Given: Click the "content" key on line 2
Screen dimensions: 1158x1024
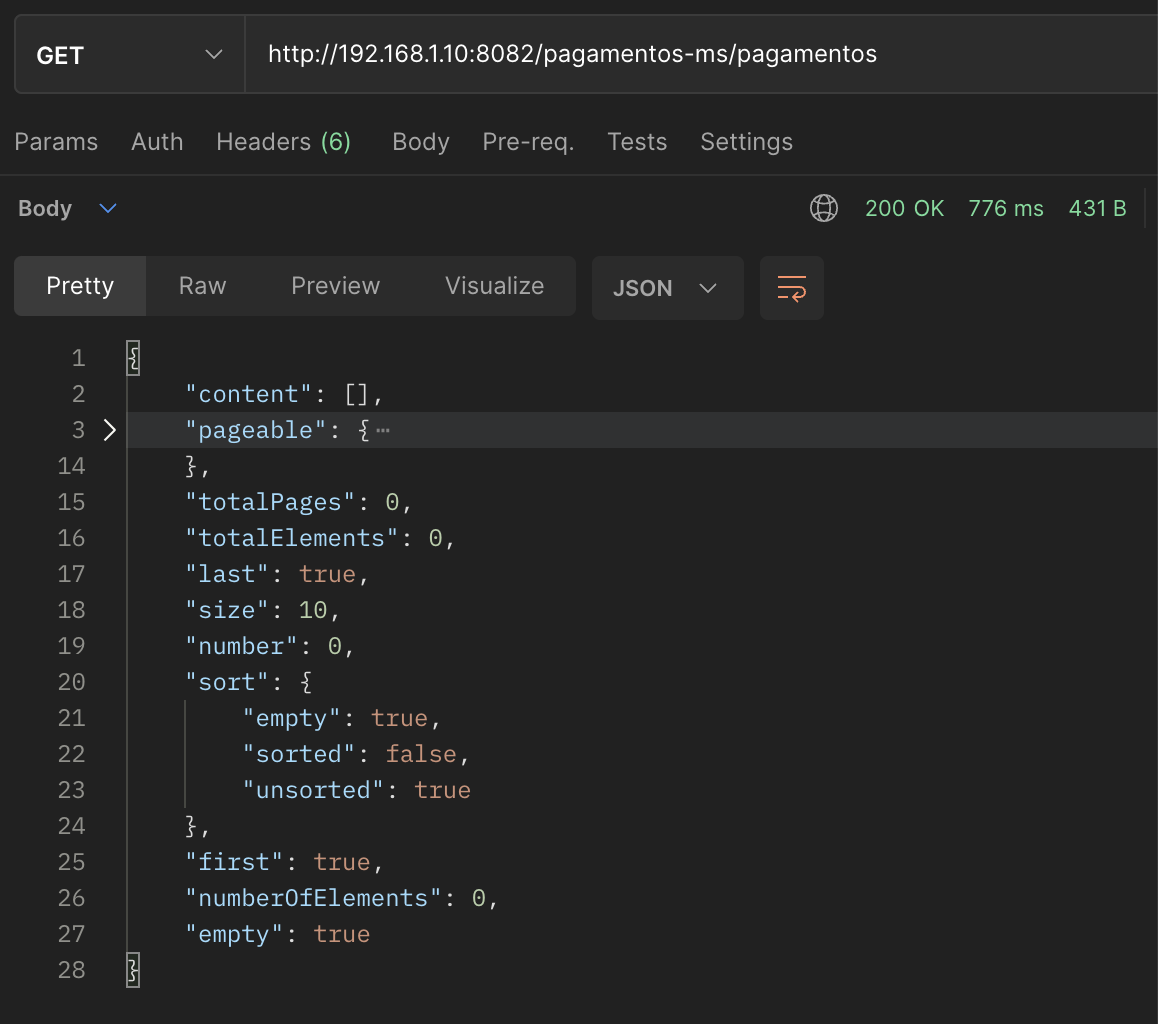Looking at the screenshot, I should (249, 394).
